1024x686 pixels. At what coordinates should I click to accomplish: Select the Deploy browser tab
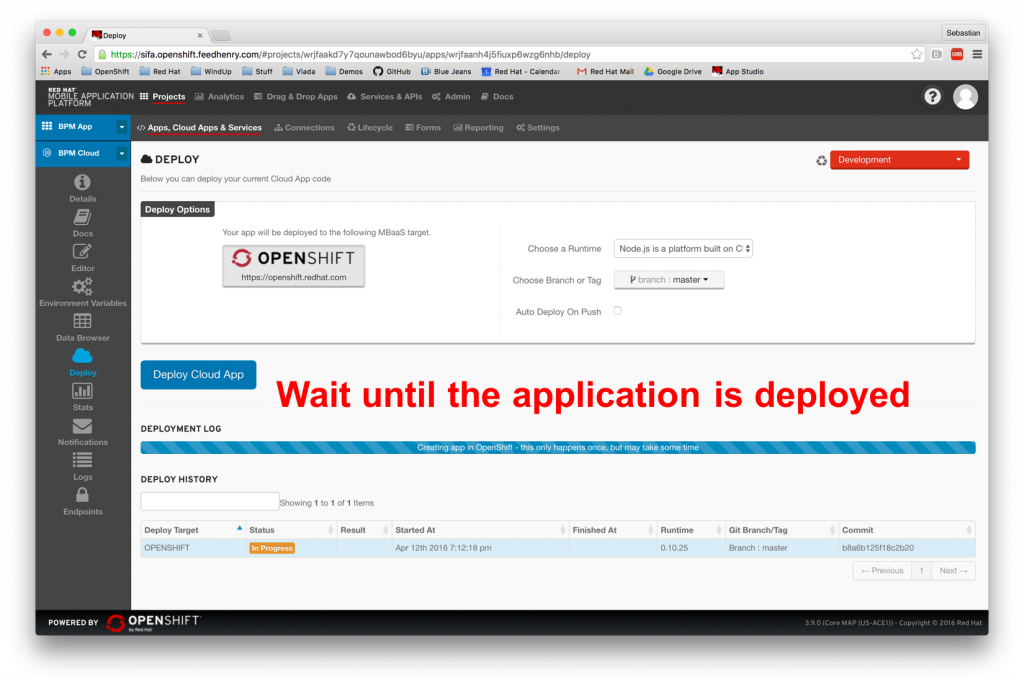(x=147, y=35)
